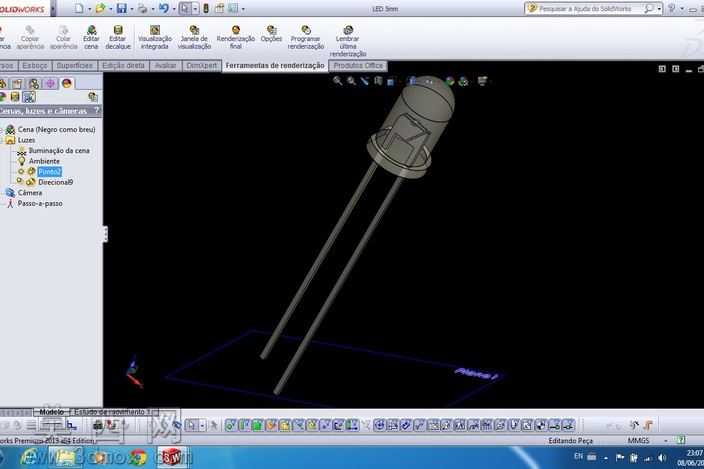The width and height of the screenshot is (704, 469).
Task: Click the Undo arrow icon
Action: tap(164, 8)
